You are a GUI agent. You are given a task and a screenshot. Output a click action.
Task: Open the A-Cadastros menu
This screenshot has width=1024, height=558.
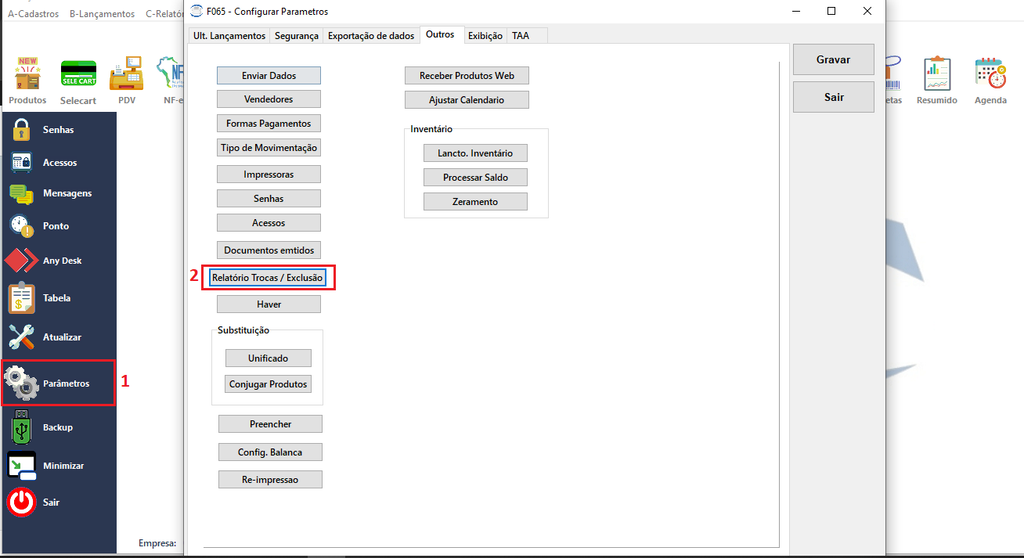pos(33,14)
